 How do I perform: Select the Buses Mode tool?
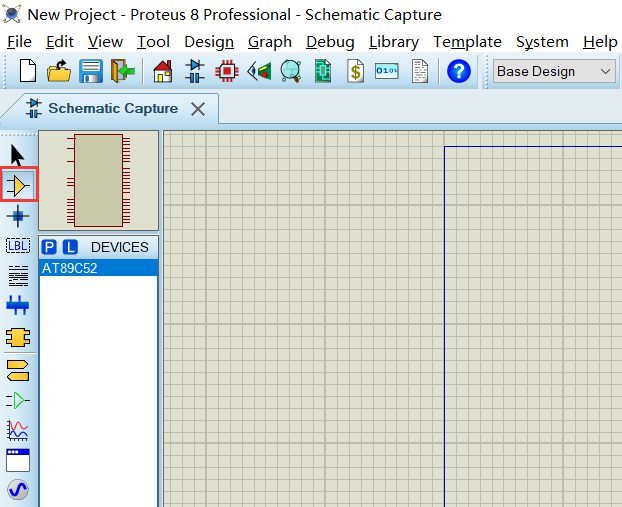pos(18,305)
